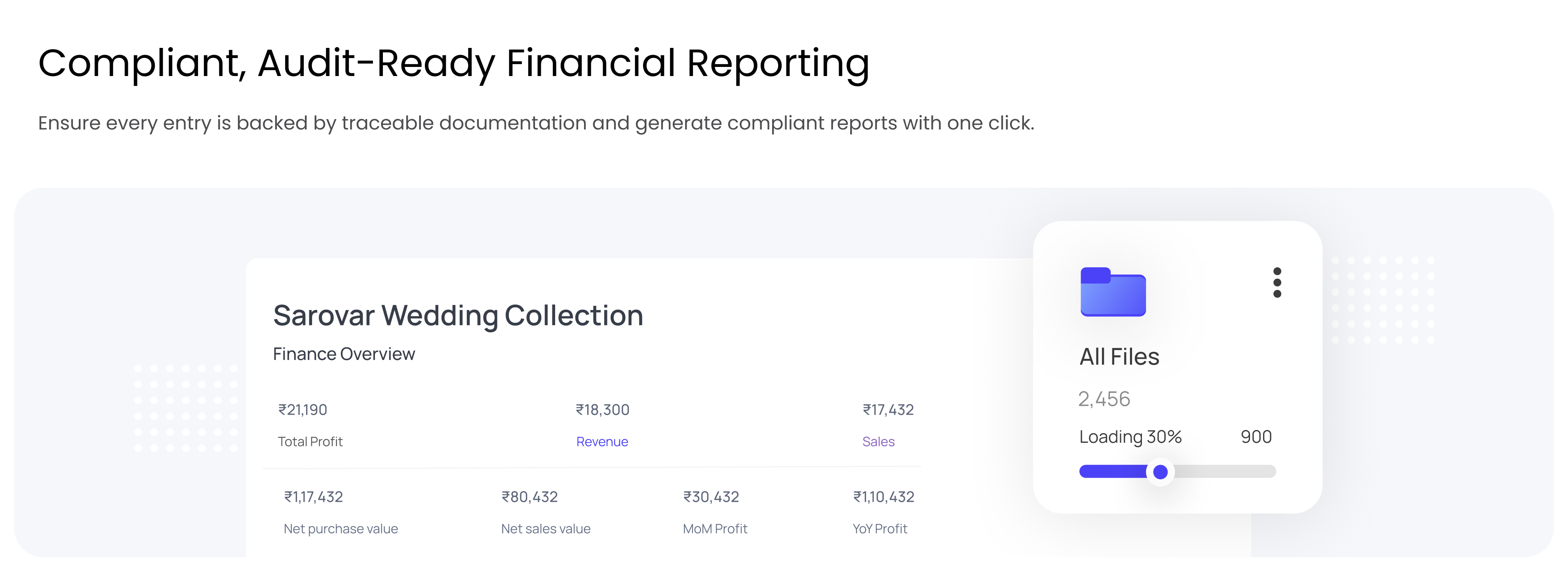Click the grey unfilled part of the progress bar
The image size is (1568, 575).
[1224, 472]
